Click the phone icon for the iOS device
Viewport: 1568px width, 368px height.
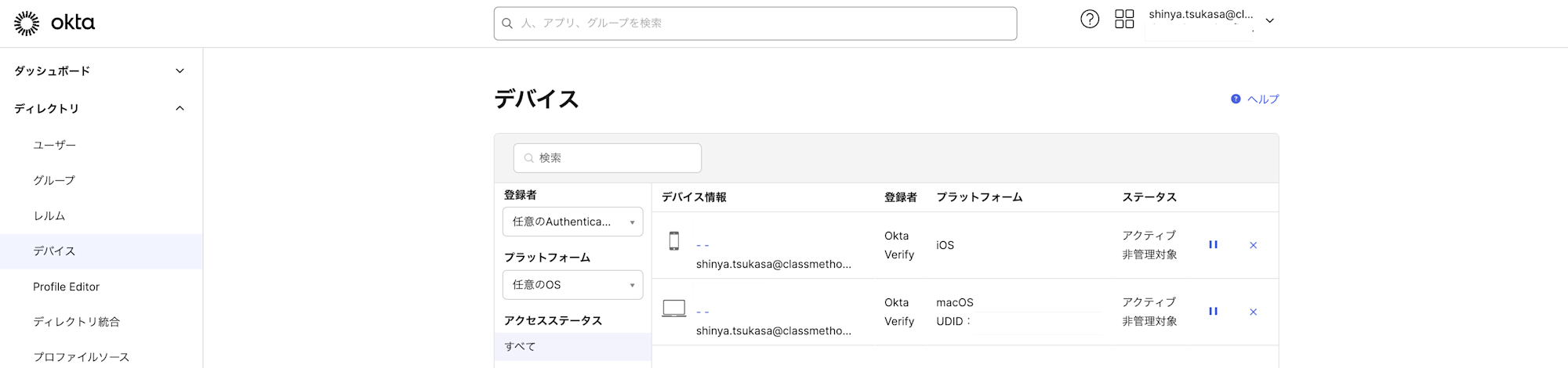673,241
